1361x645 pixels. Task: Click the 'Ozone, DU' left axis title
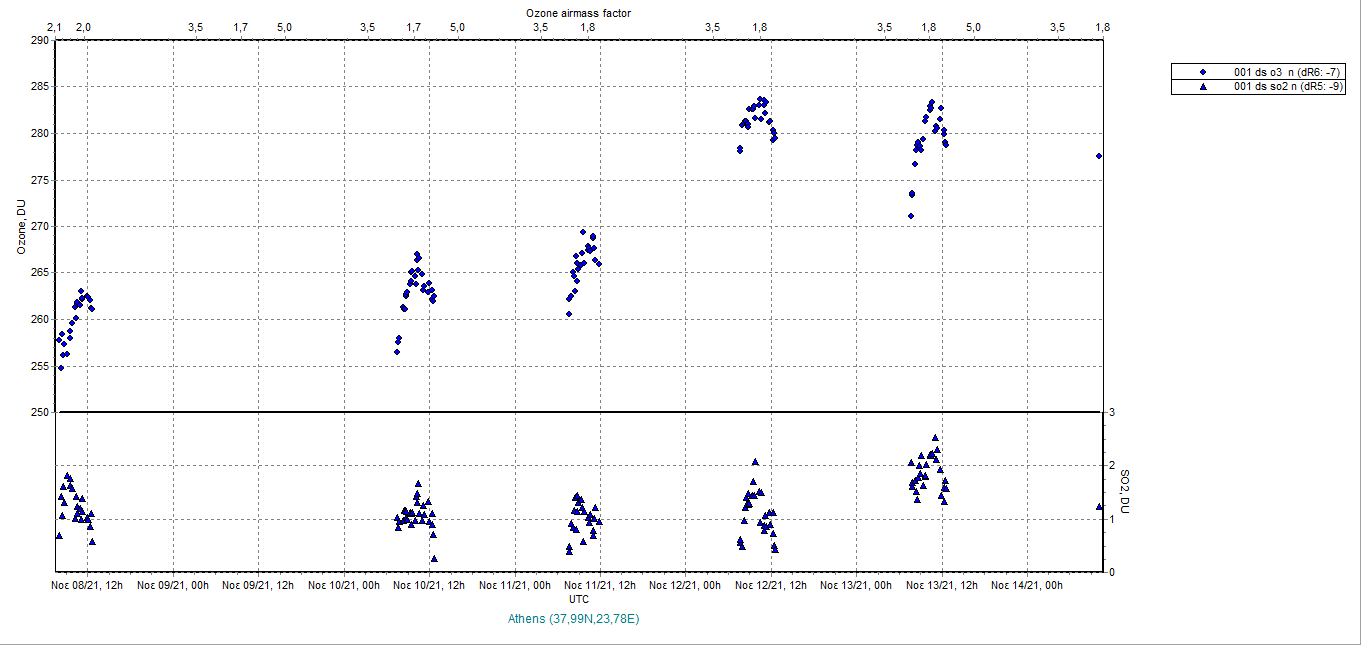coord(19,226)
